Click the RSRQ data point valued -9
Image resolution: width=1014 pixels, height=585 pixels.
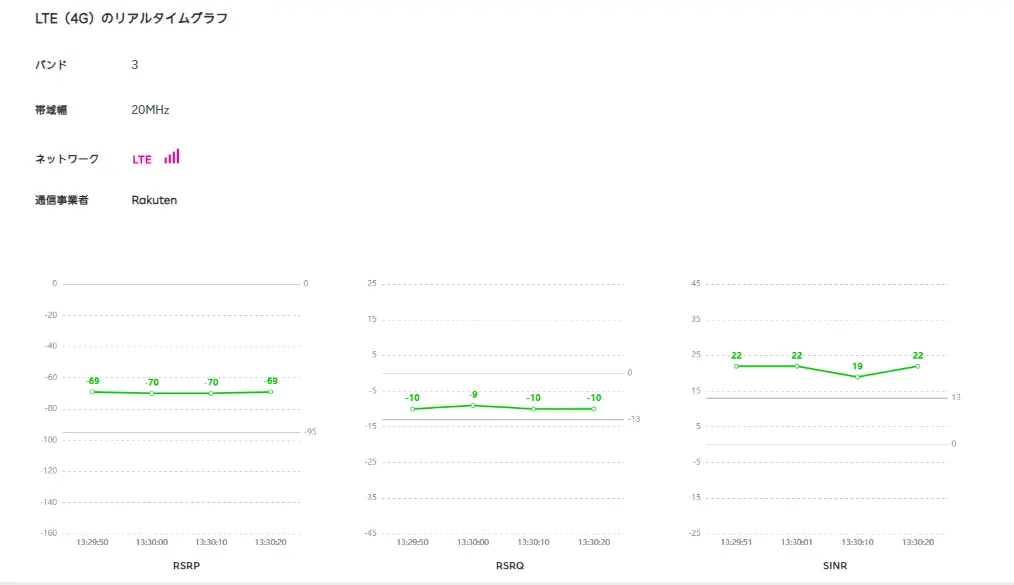tap(474, 405)
